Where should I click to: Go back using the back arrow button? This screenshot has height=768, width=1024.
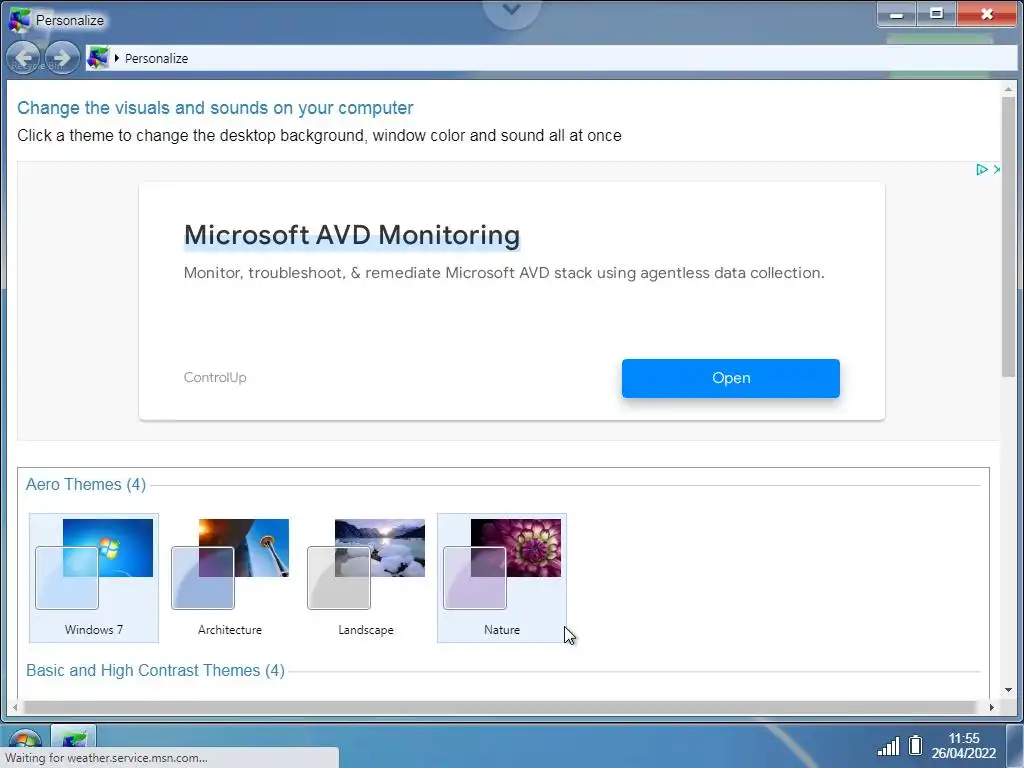[x=24, y=58]
